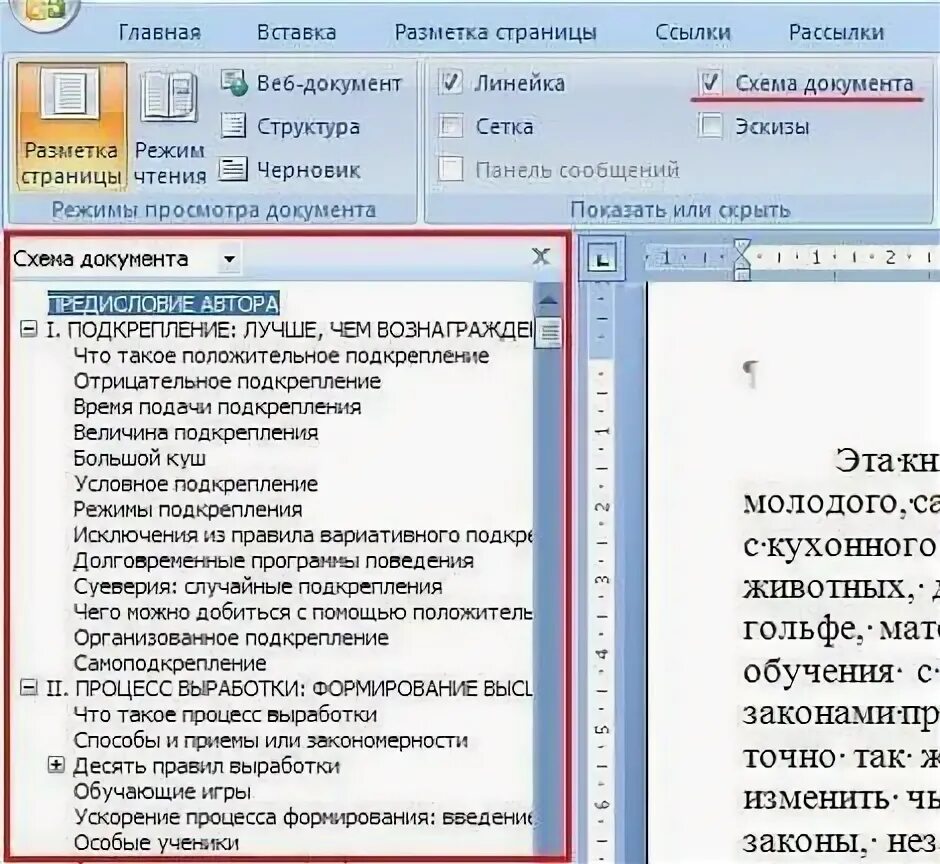Enable the Сетка checkbox
This screenshot has height=864, width=940.
click(x=450, y=127)
